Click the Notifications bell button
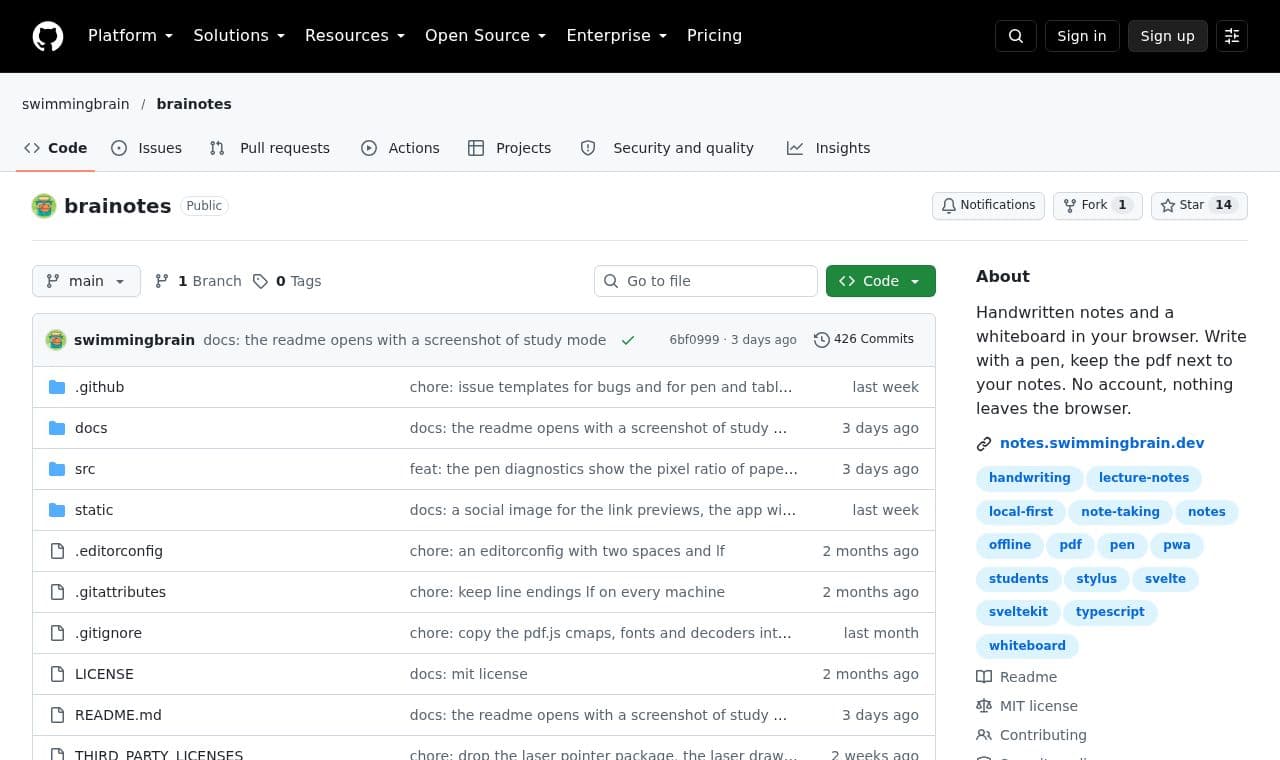1280x760 pixels. pyautogui.click(x=988, y=205)
